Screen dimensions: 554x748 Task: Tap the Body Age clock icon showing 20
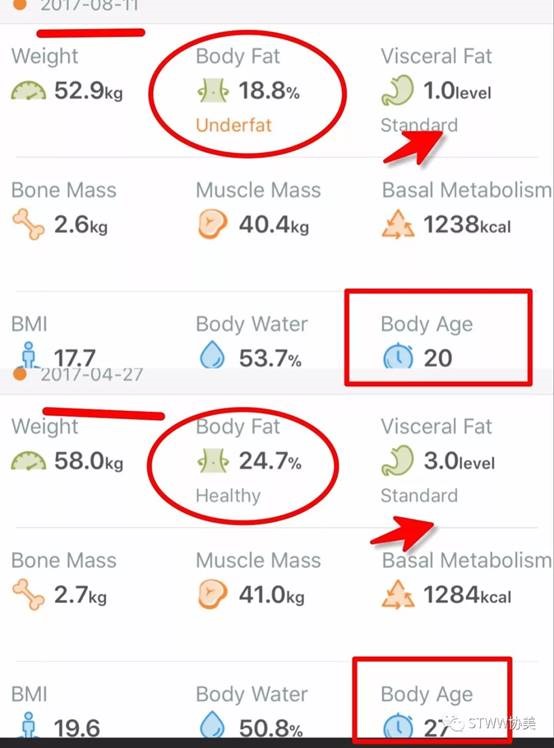click(x=398, y=357)
